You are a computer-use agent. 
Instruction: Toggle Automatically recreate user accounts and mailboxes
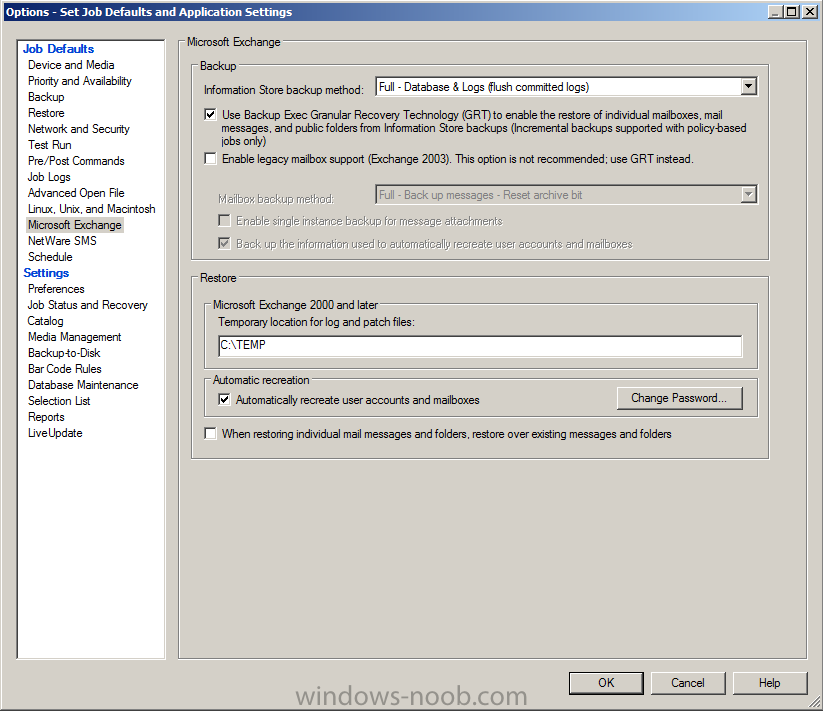click(x=224, y=399)
